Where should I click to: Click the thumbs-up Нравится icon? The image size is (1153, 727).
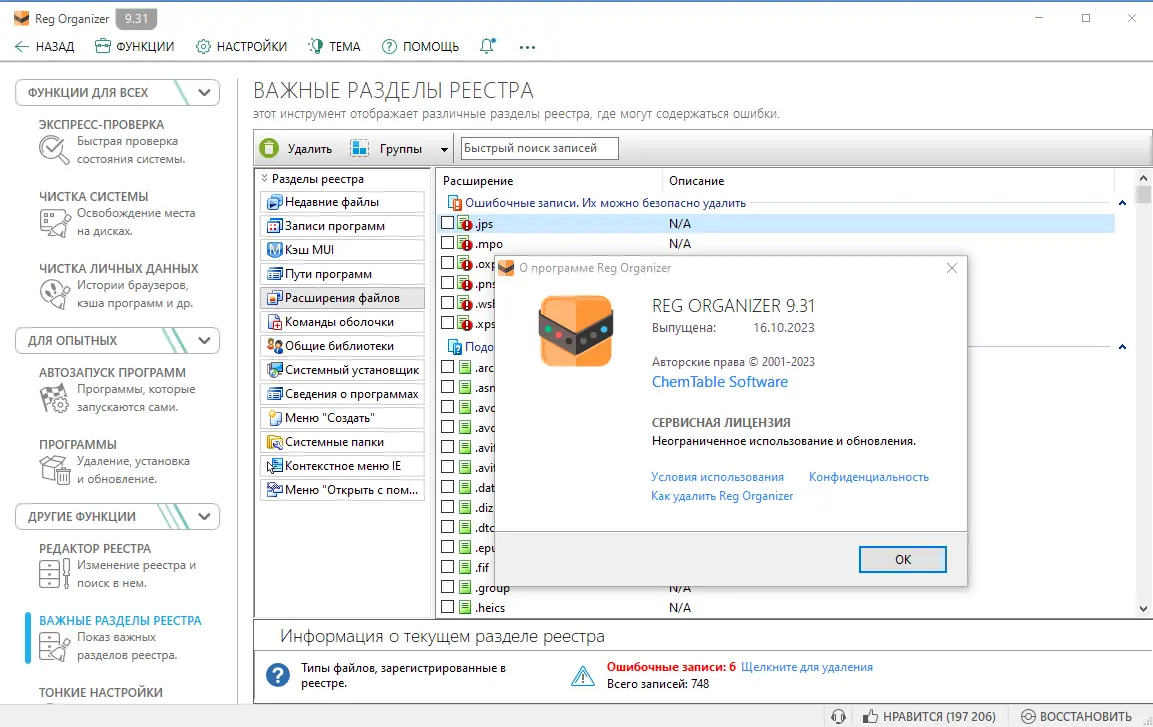tap(870, 716)
